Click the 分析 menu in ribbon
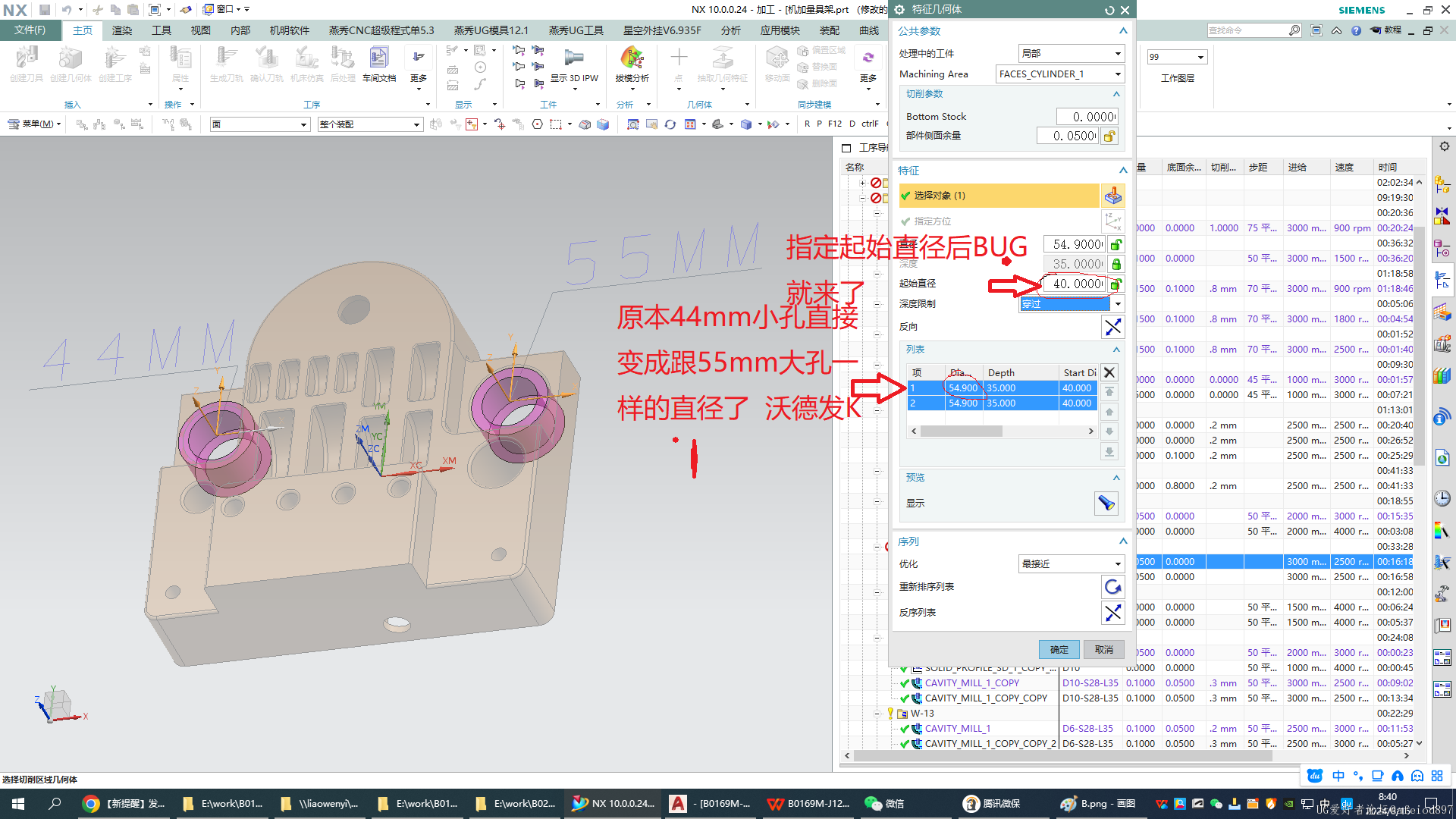 pos(729,30)
